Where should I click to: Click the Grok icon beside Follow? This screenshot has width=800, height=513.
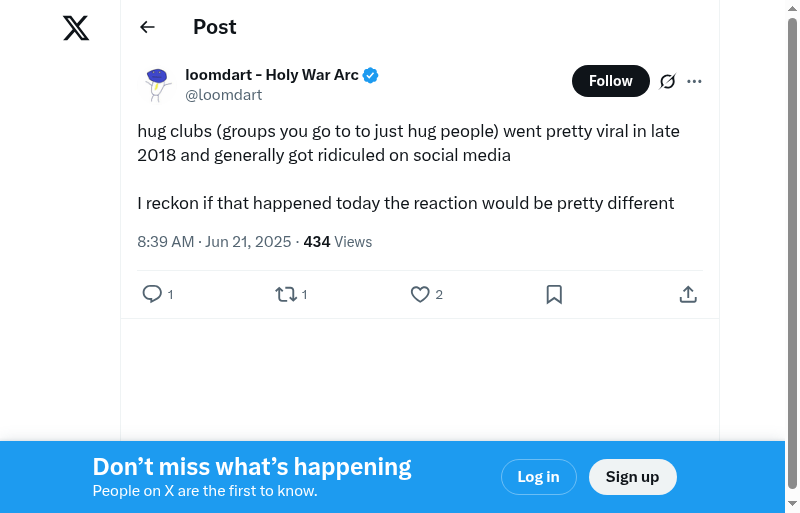[x=668, y=81]
